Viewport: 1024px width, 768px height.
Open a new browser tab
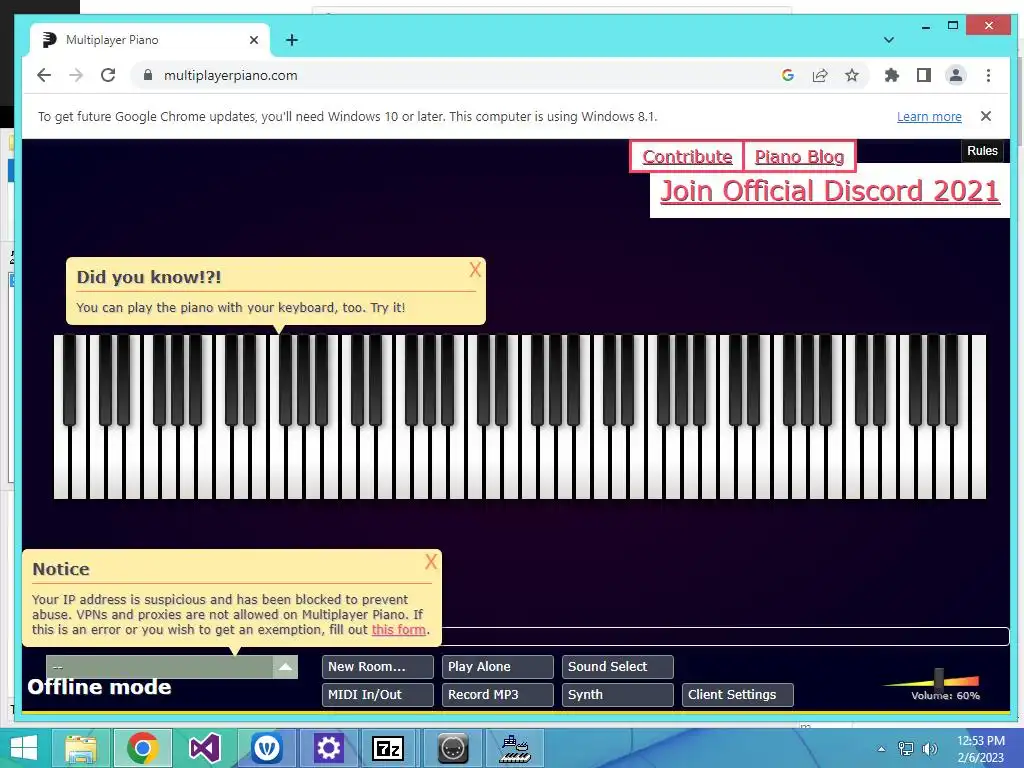point(292,40)
